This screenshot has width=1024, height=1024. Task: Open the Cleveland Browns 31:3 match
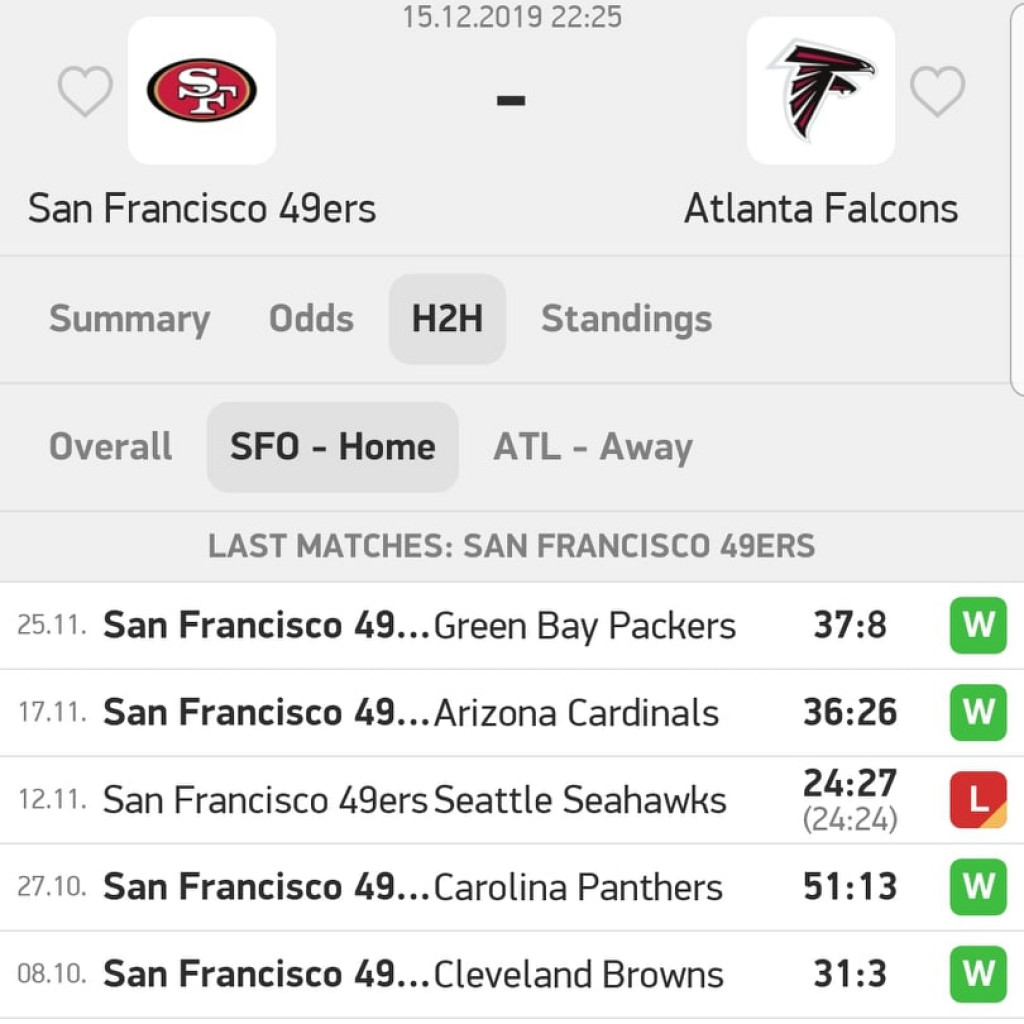512,974
